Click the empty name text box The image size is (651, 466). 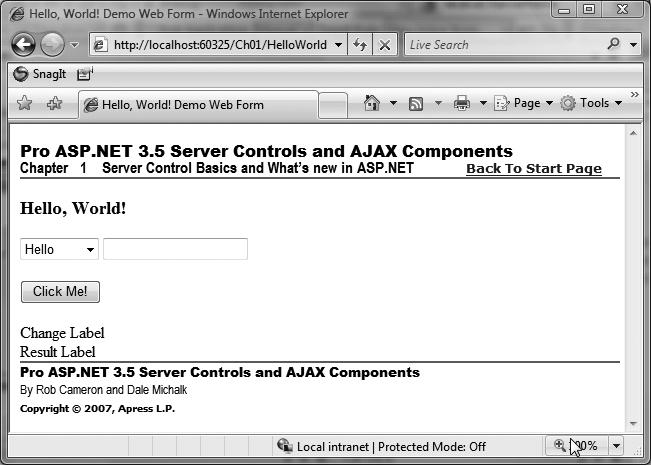pos(175,249)
